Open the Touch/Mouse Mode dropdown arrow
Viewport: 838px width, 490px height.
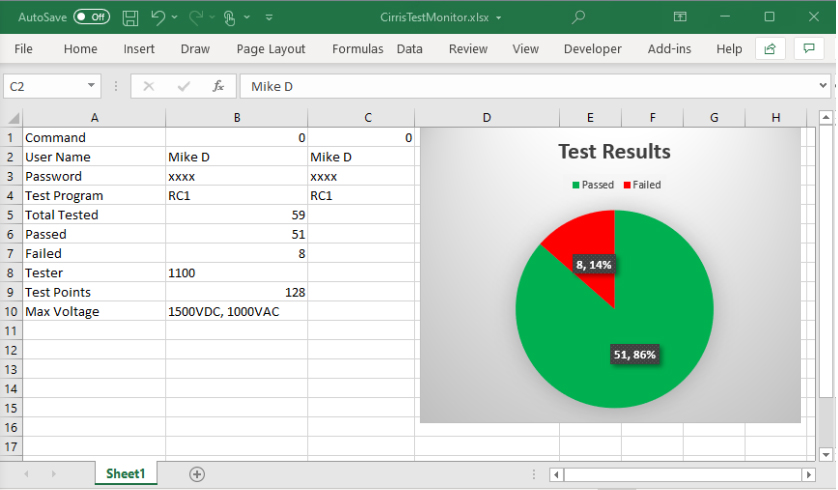[247, 18]
